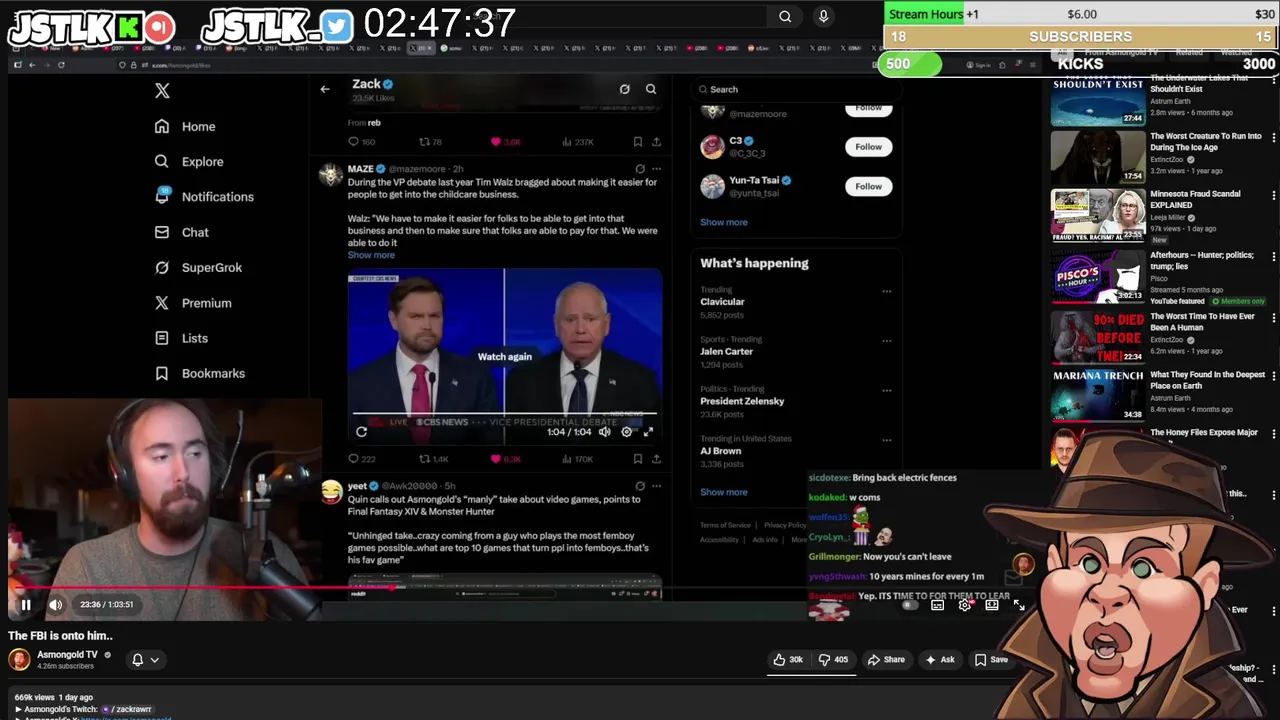Enter fullscreen on the YouTube player
The image size is (1280, 720).
click(x=1018, y=605)
